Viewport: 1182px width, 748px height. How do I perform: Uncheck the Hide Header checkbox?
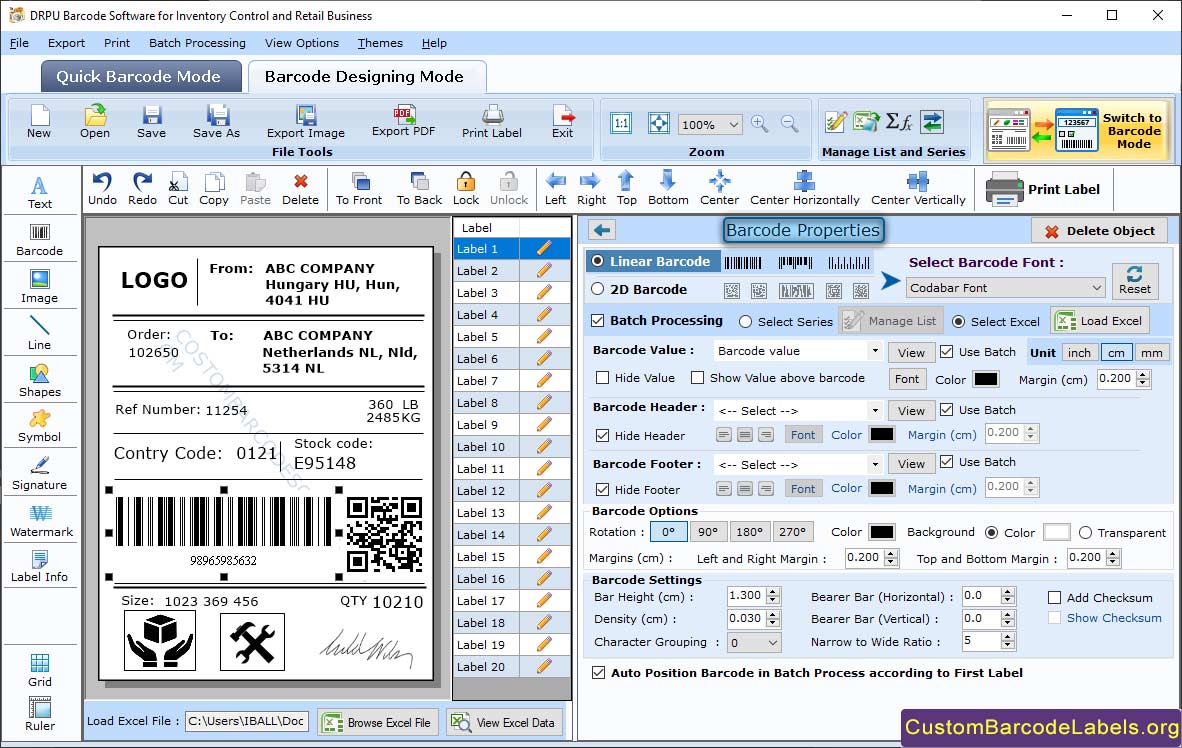602,435
